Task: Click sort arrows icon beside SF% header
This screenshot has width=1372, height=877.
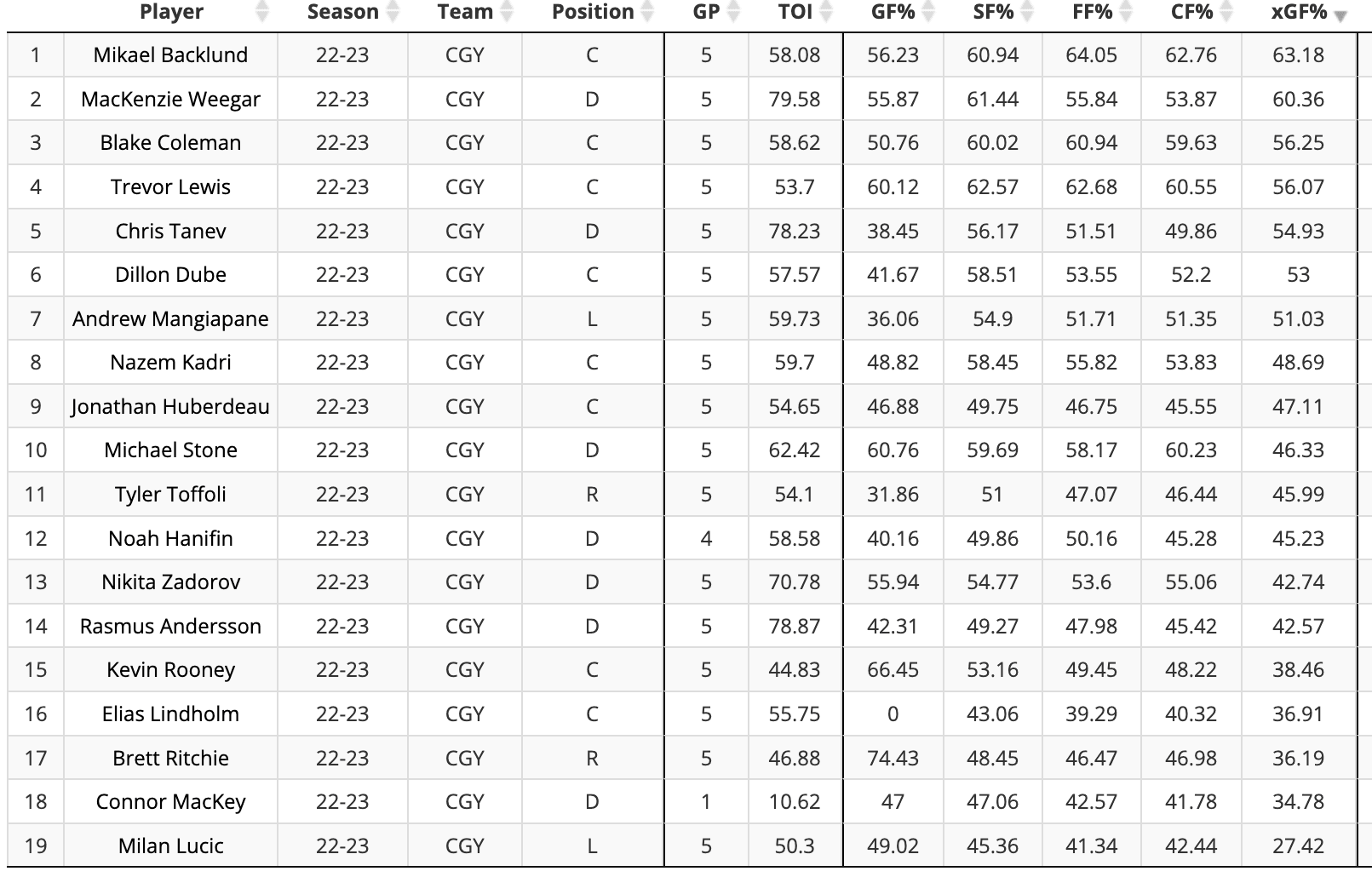Action: tap(1027, 12)
